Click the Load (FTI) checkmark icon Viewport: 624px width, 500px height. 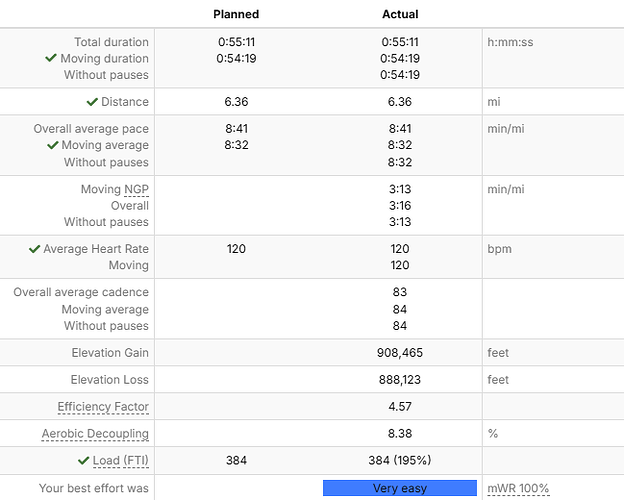pos(84,461)
